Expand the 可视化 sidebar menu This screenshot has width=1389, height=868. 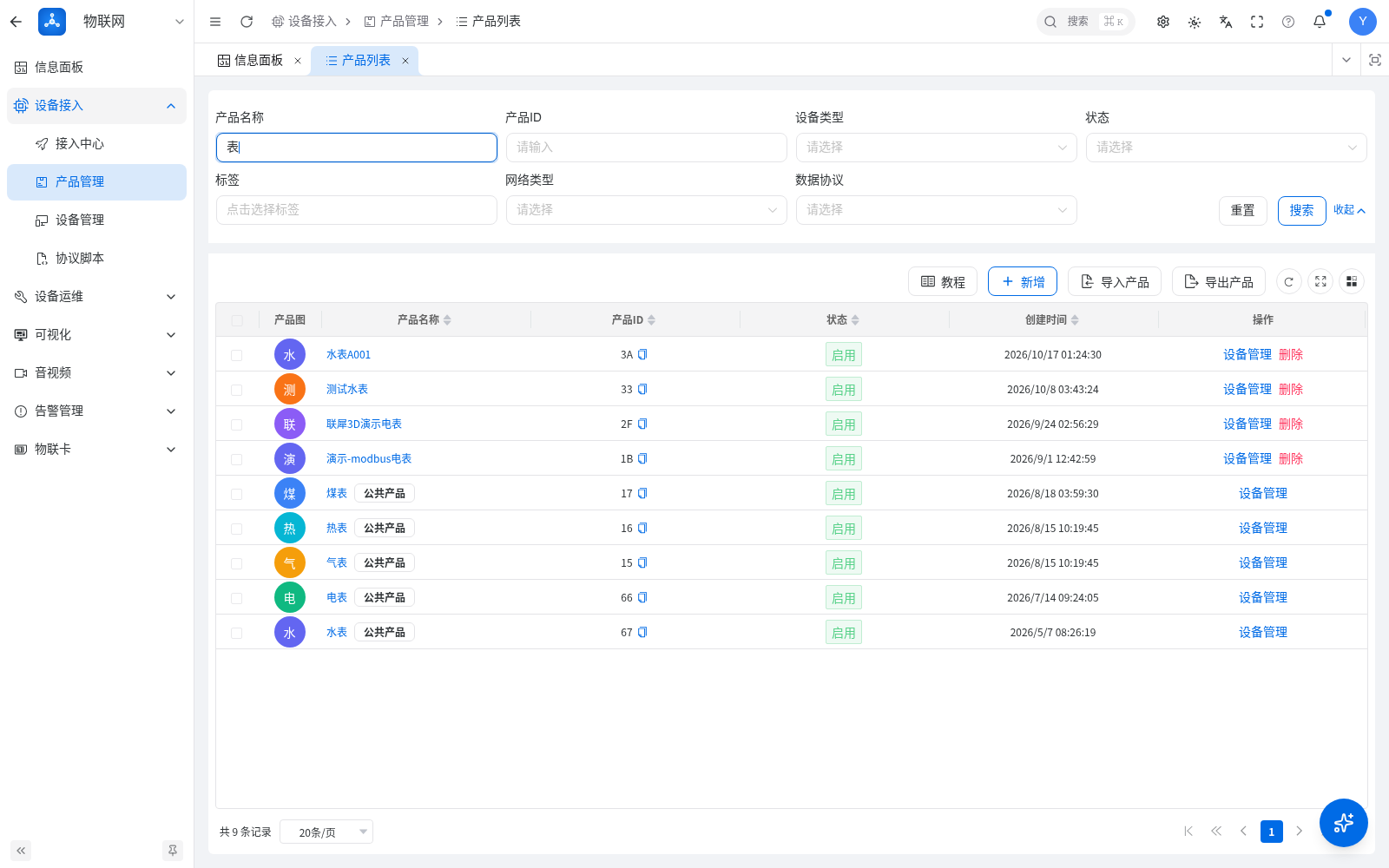click(96, 335)
